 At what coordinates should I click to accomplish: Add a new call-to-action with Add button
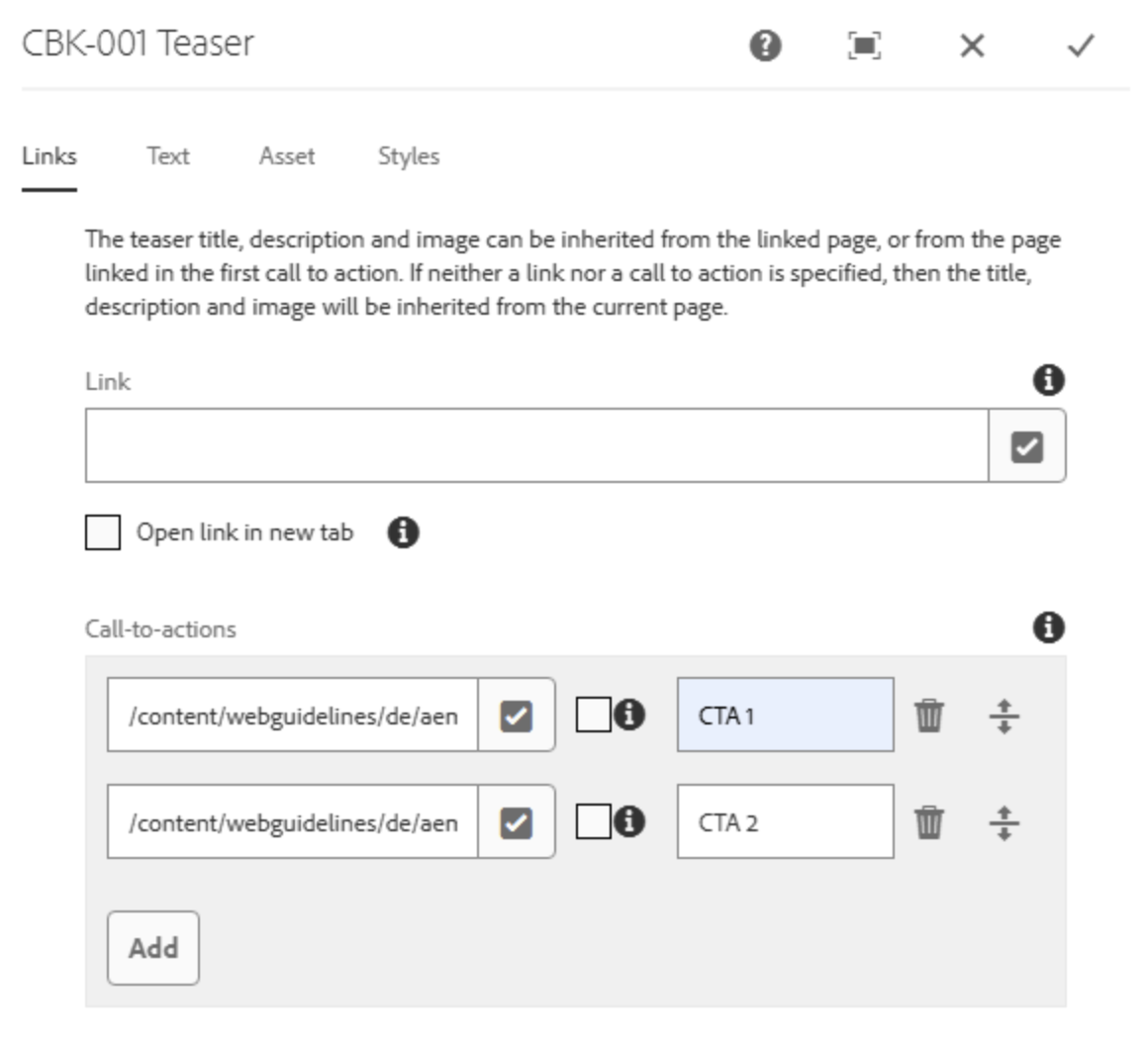pos(153,947)
